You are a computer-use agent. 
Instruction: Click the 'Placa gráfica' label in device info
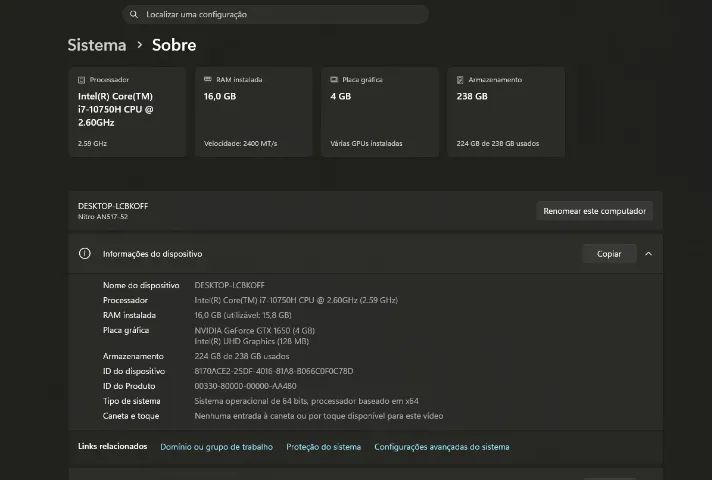(126, 330)
